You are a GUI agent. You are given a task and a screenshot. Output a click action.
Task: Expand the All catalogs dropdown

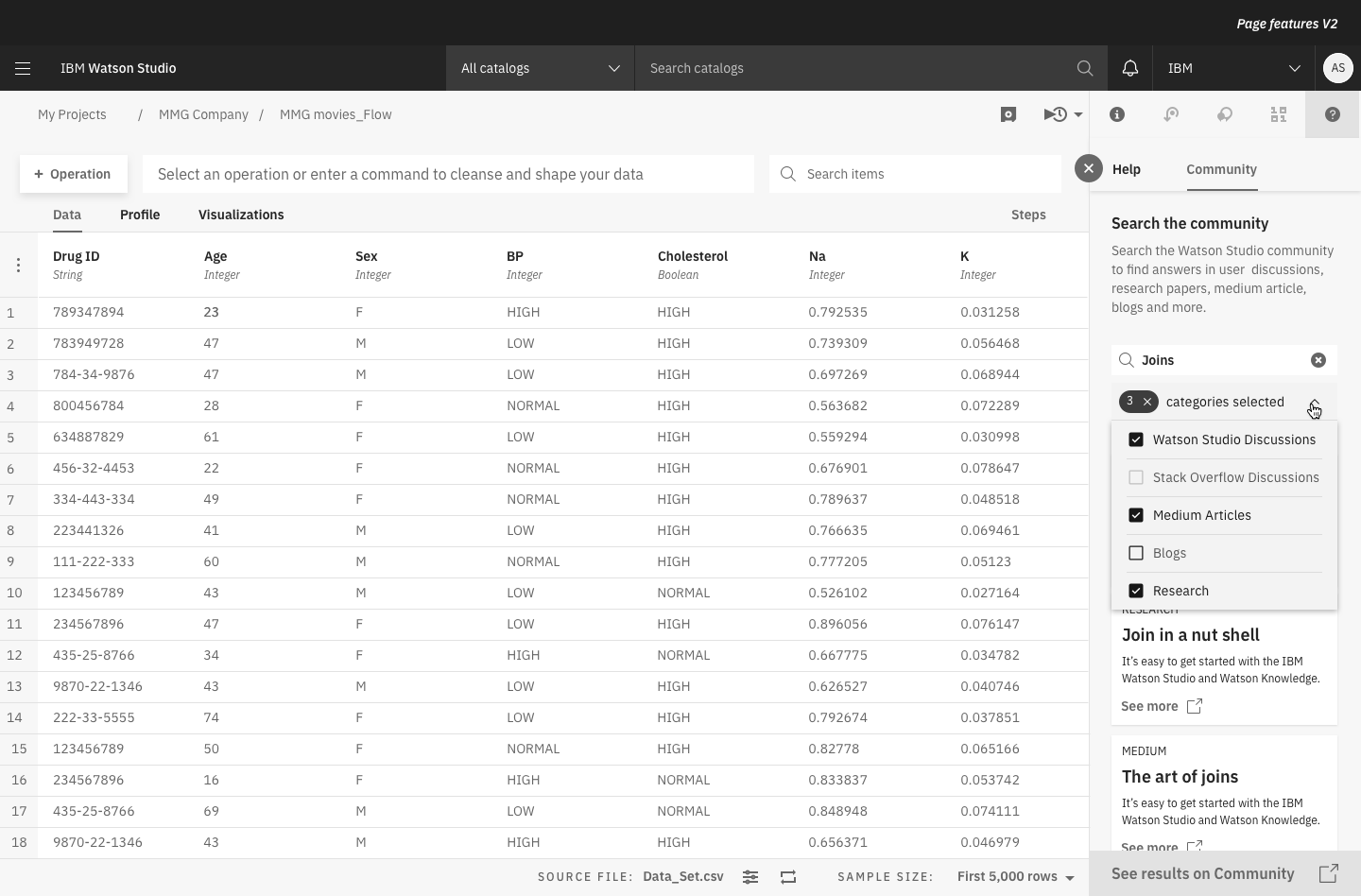(540, 68)
